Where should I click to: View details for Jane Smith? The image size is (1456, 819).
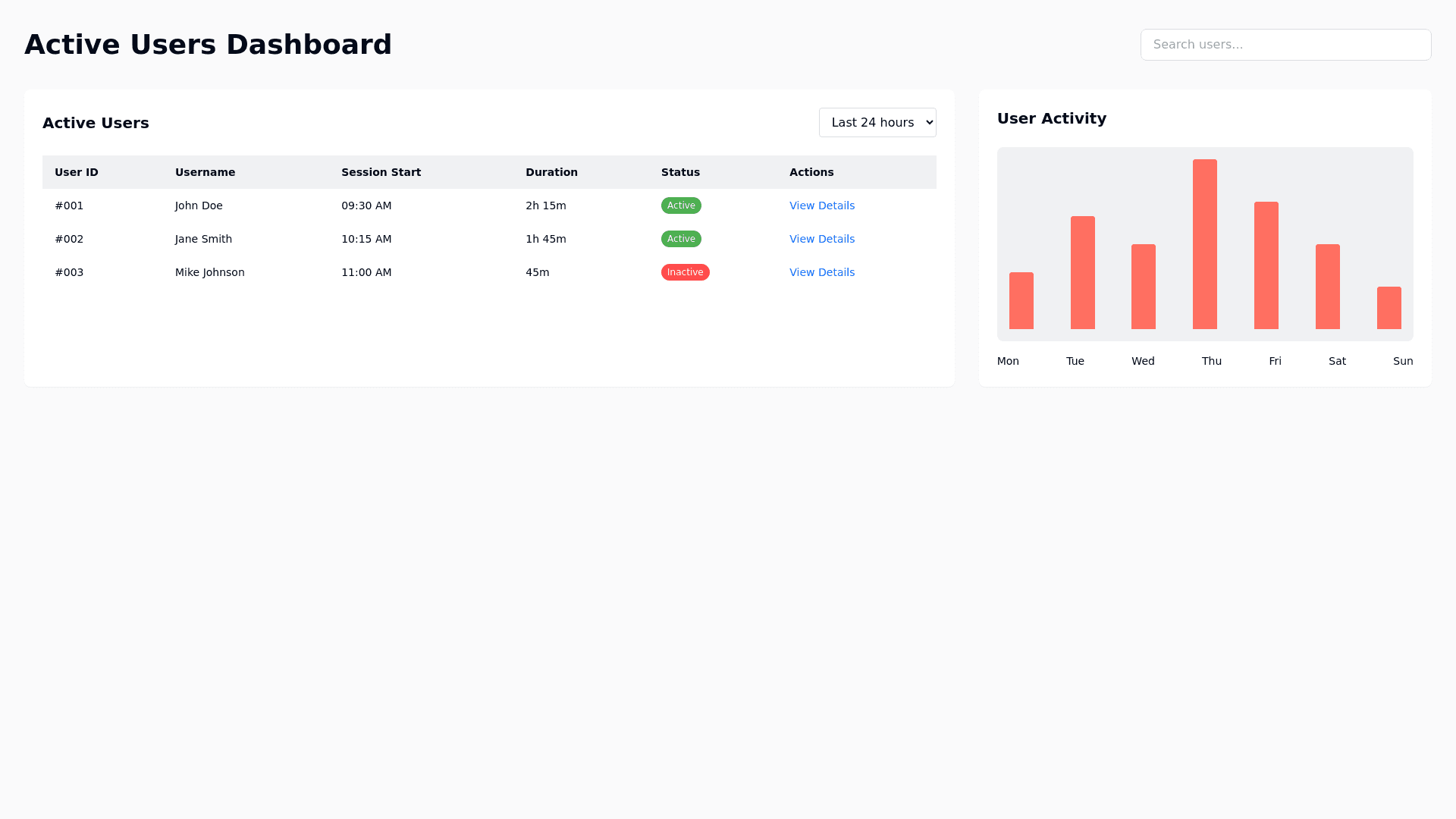pos(822,239)
